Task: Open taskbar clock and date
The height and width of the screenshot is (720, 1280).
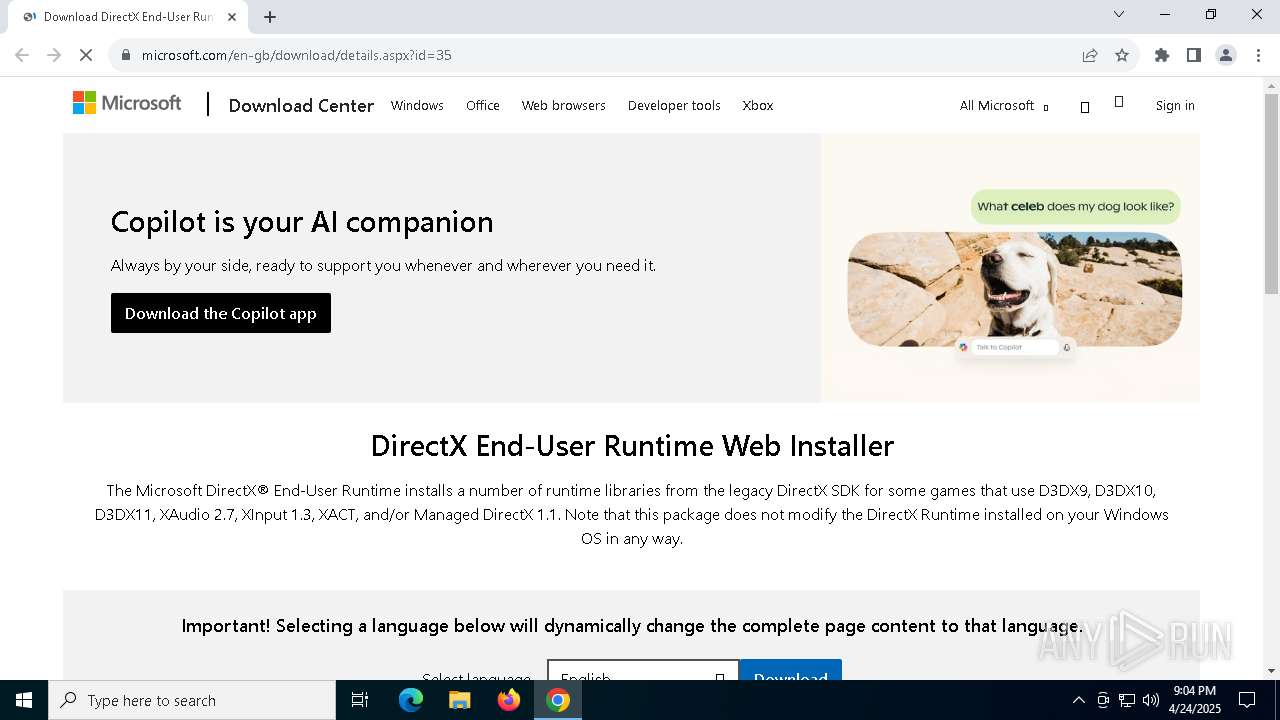Action: [x=1195, y=700]
